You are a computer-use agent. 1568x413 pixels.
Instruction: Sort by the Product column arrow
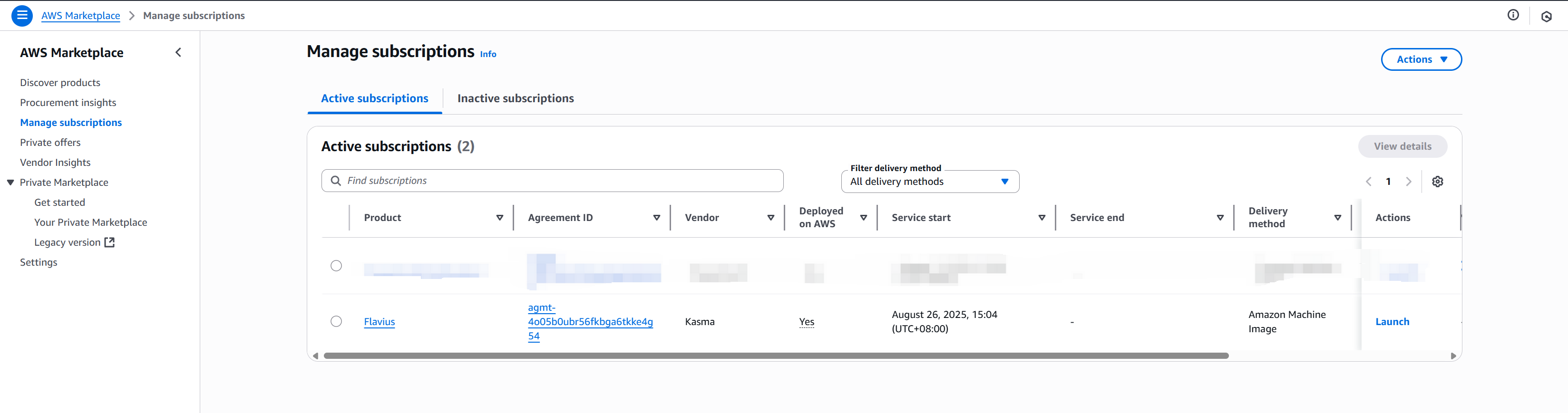click(499, 218)
